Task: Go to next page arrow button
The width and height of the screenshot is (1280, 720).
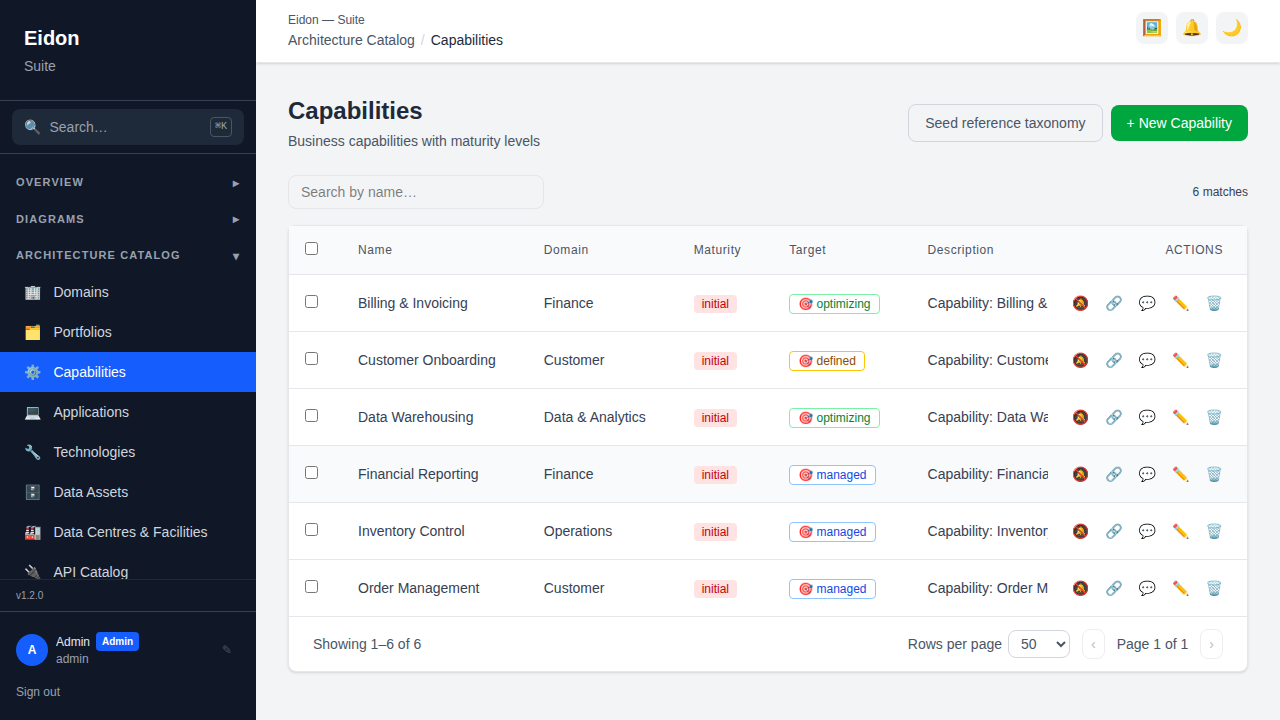Action: click(1211, 644)
